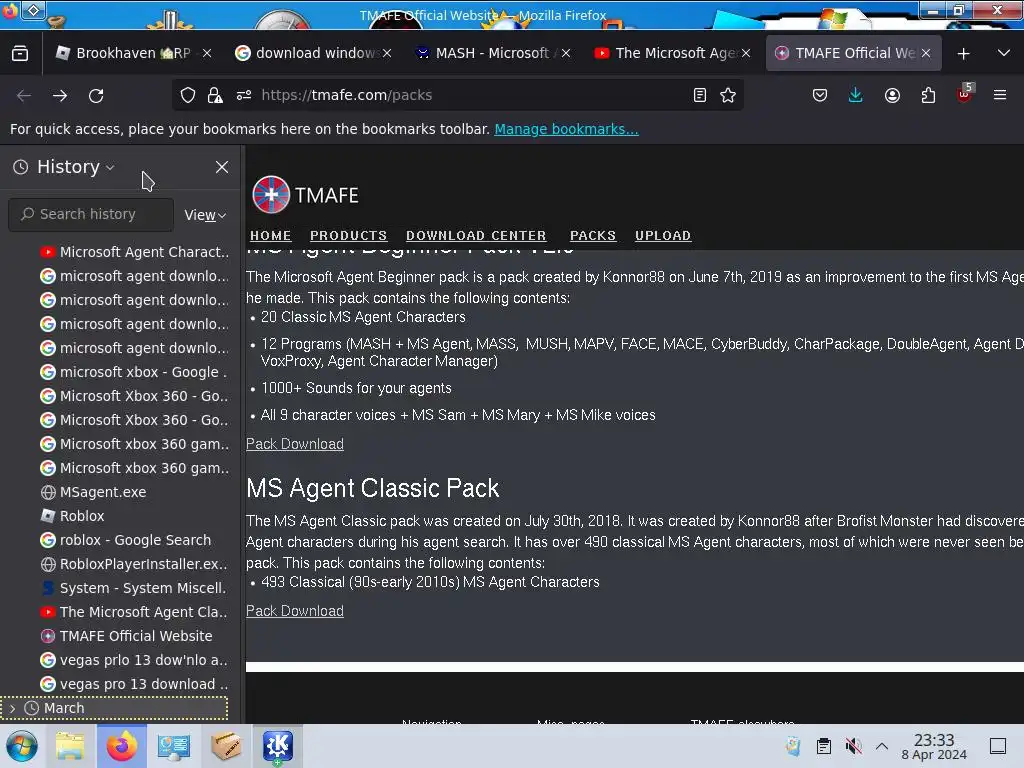Open the uBlock Origin extension icon
Image resolution: width=1024 pixels, height=768 pixels.
coord(965,95)
